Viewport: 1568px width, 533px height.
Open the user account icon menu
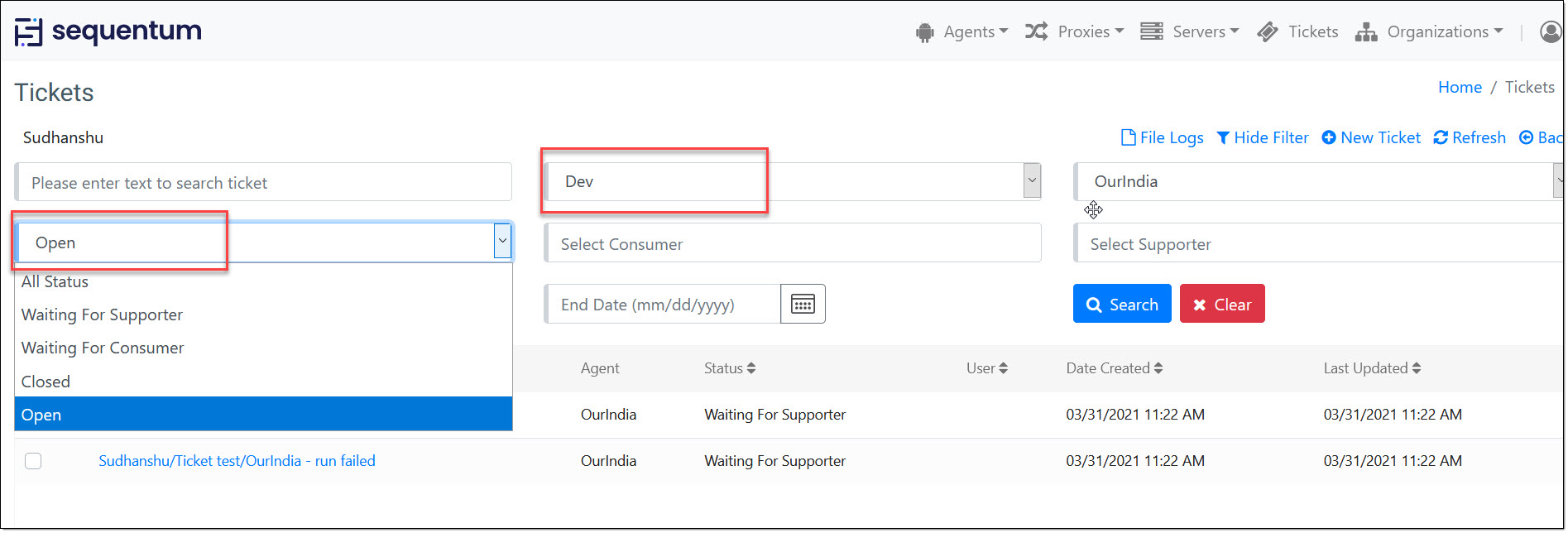coord(1551,31)
